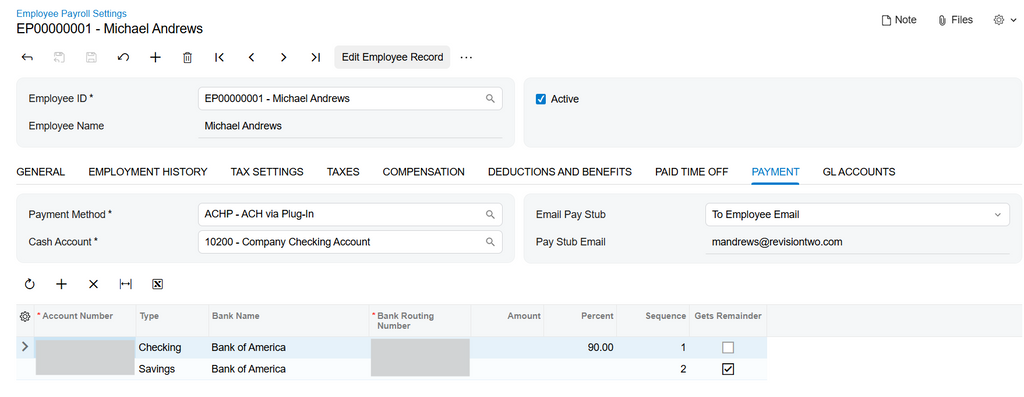
Task: Click the Type column header
Action: (172, 321)
